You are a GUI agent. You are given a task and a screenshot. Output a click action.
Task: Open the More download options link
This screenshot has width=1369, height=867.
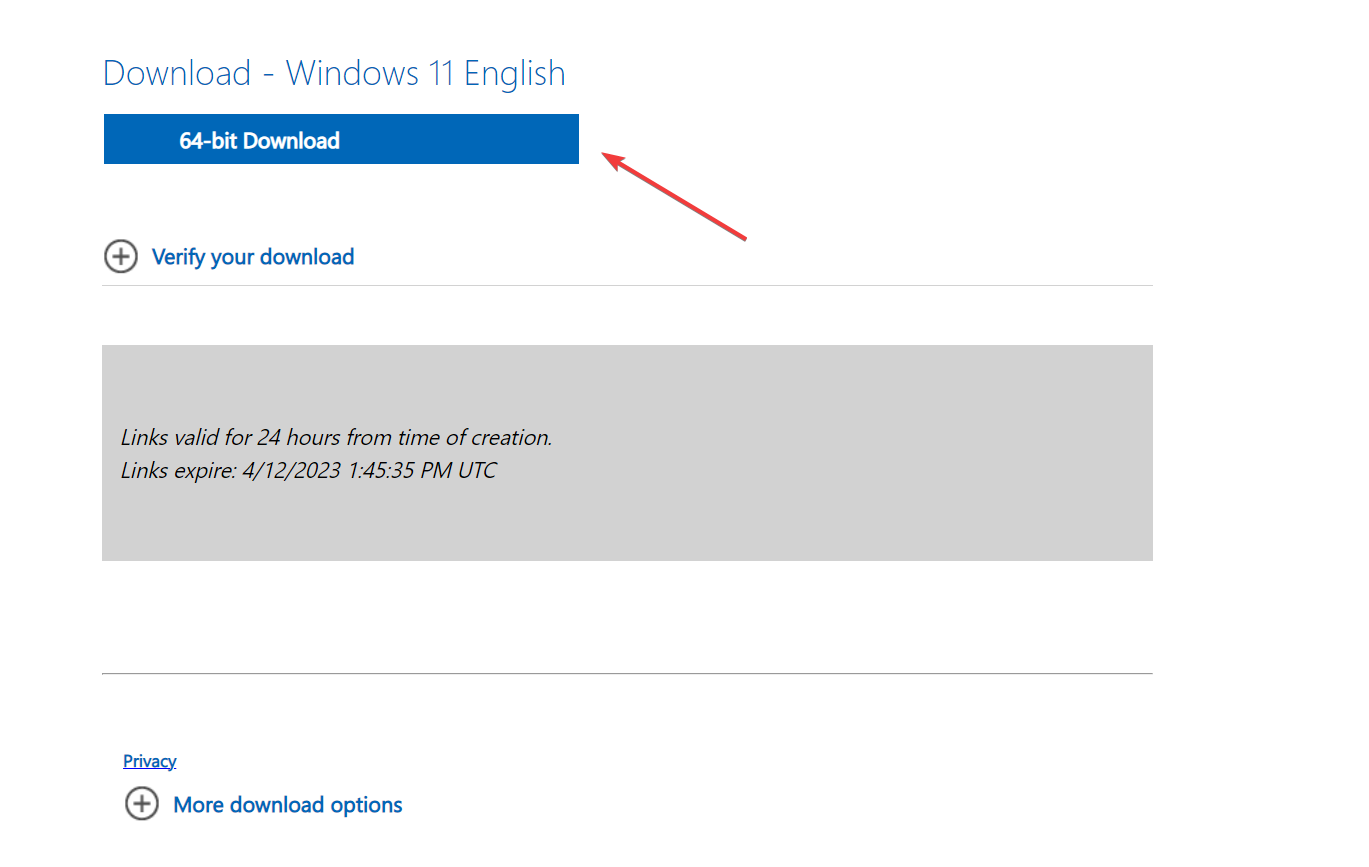click(x=288, y=805)
